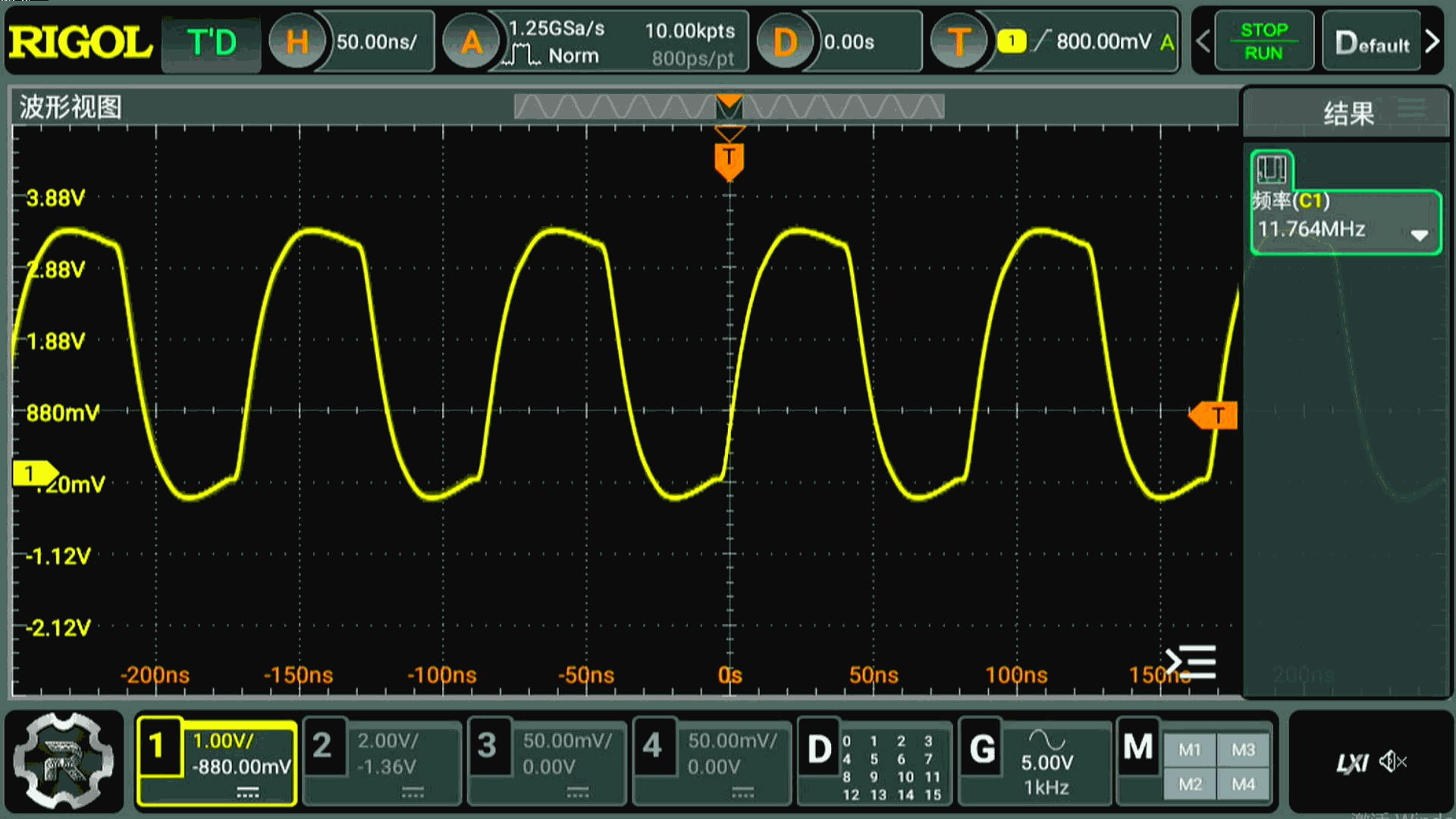
Task: Tap the trigger source channel 1 badge
Action: (x=1011, y=41)
